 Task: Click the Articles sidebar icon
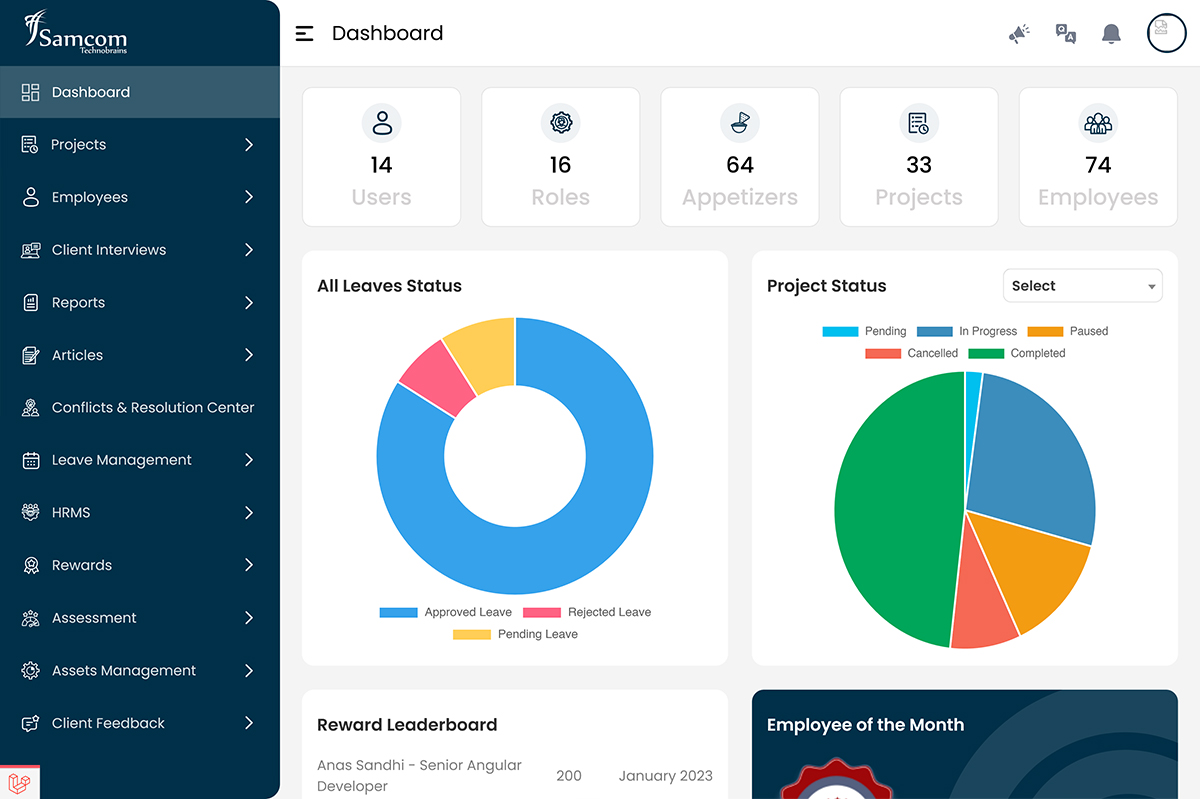pos(31,355)
